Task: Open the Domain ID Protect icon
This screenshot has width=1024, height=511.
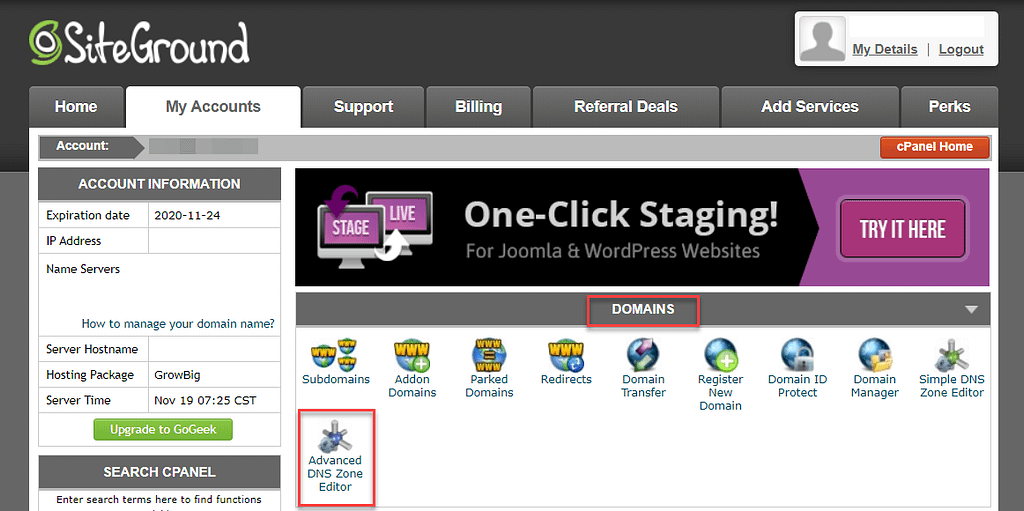Action: point(797,355)
